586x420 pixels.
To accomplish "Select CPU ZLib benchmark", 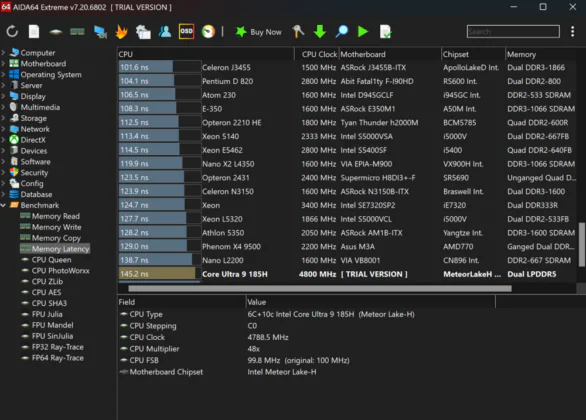I will point(47,281).
